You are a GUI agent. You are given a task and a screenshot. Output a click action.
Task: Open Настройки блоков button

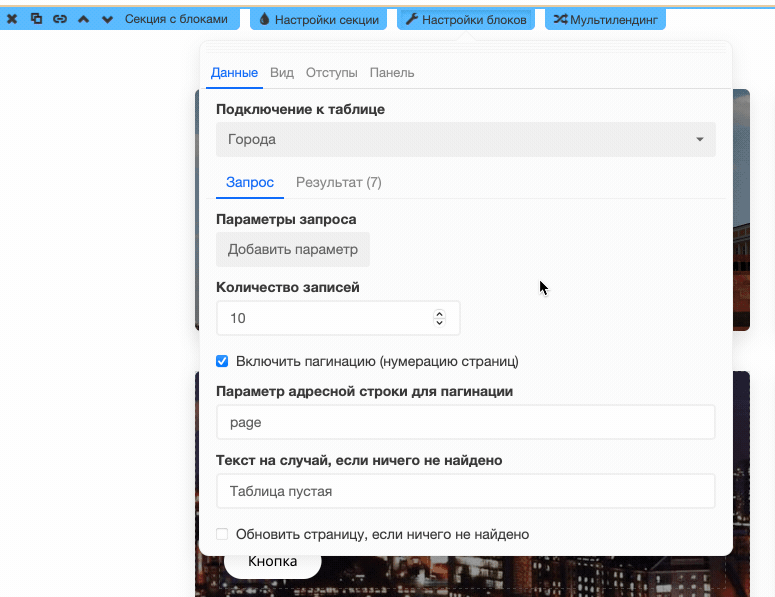click(x=466, y=20)
